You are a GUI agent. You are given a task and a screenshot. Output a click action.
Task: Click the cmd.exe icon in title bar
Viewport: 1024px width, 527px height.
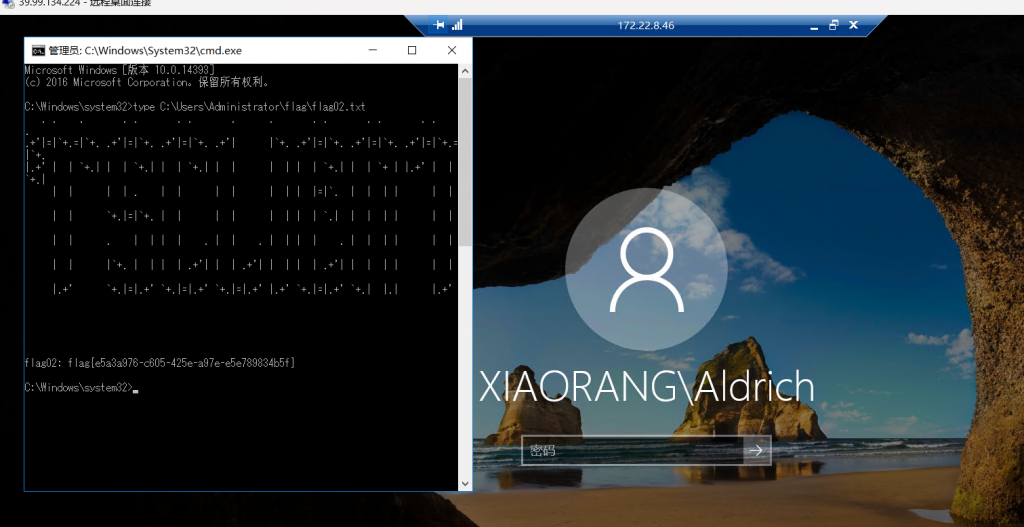pyautogui.click(x=38, y=50)
